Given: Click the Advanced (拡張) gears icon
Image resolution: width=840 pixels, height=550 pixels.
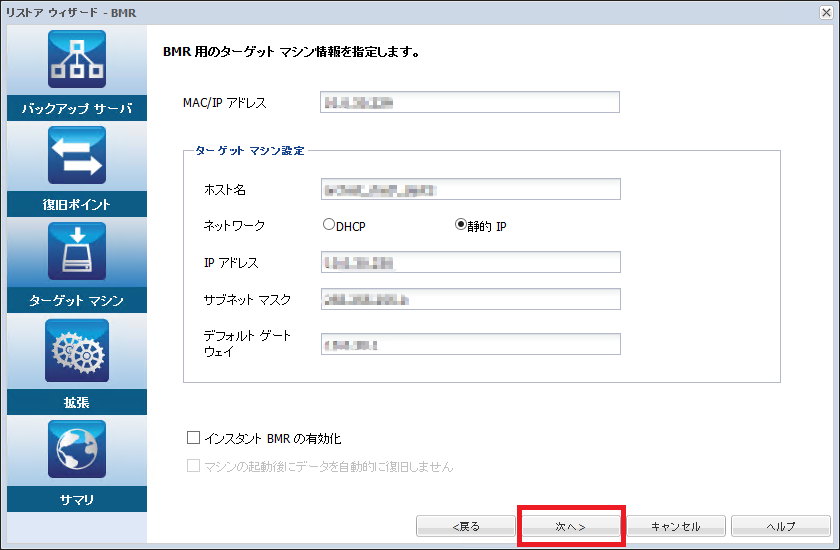Looking at the screenshot, I should tap(77, 351).
